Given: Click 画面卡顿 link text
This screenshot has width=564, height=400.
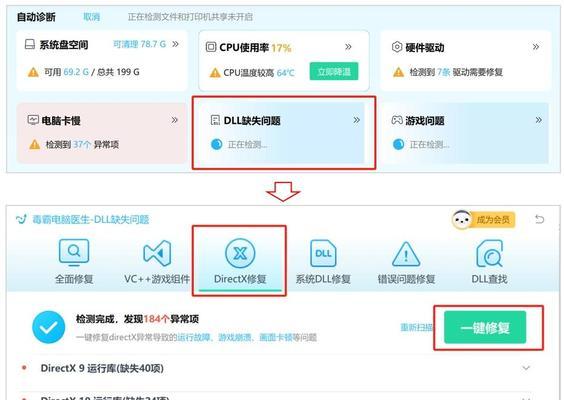Looking at the screenshot, I should coord(276,337).
